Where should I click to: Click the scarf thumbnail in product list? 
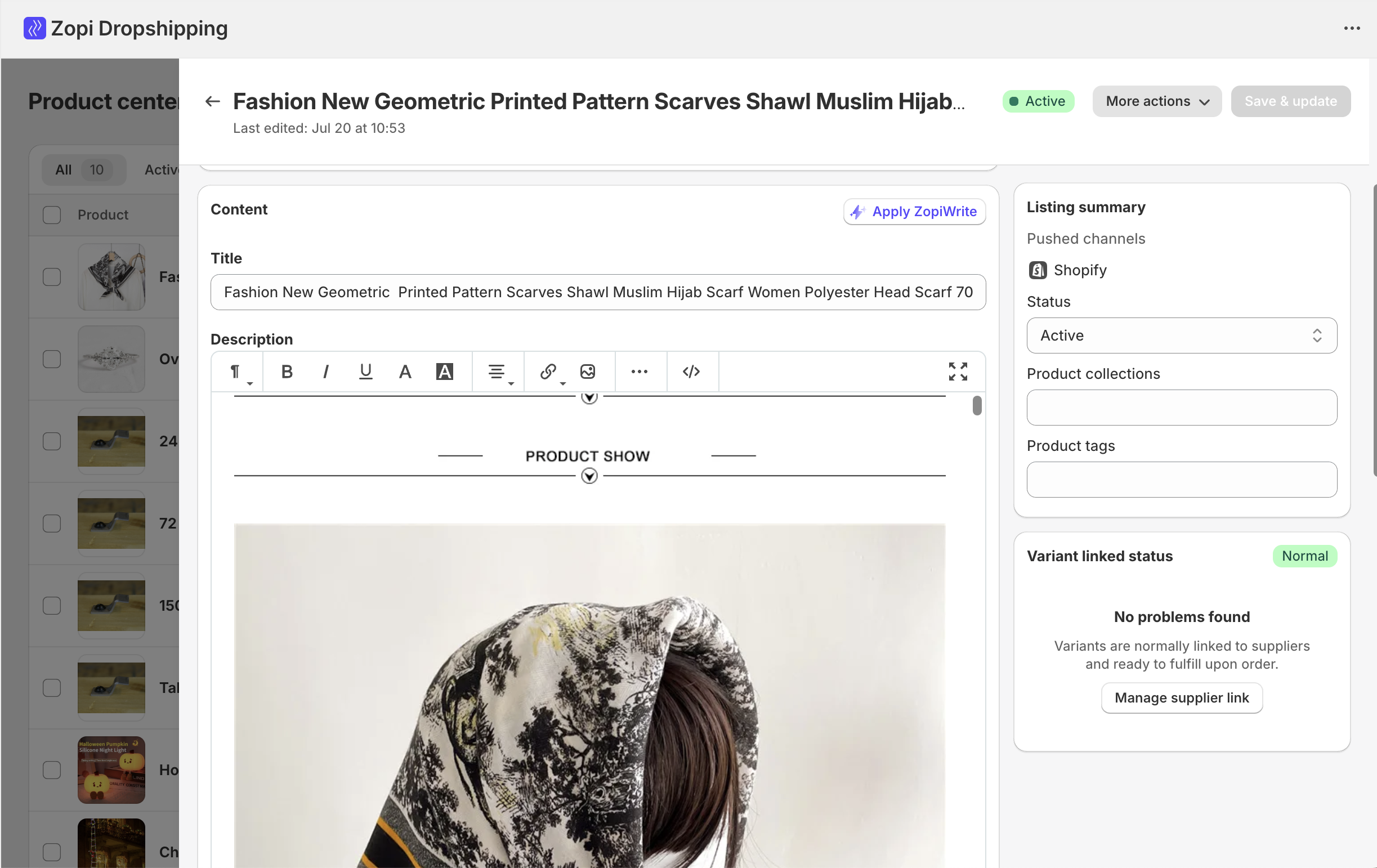click(x=111, y=277)
